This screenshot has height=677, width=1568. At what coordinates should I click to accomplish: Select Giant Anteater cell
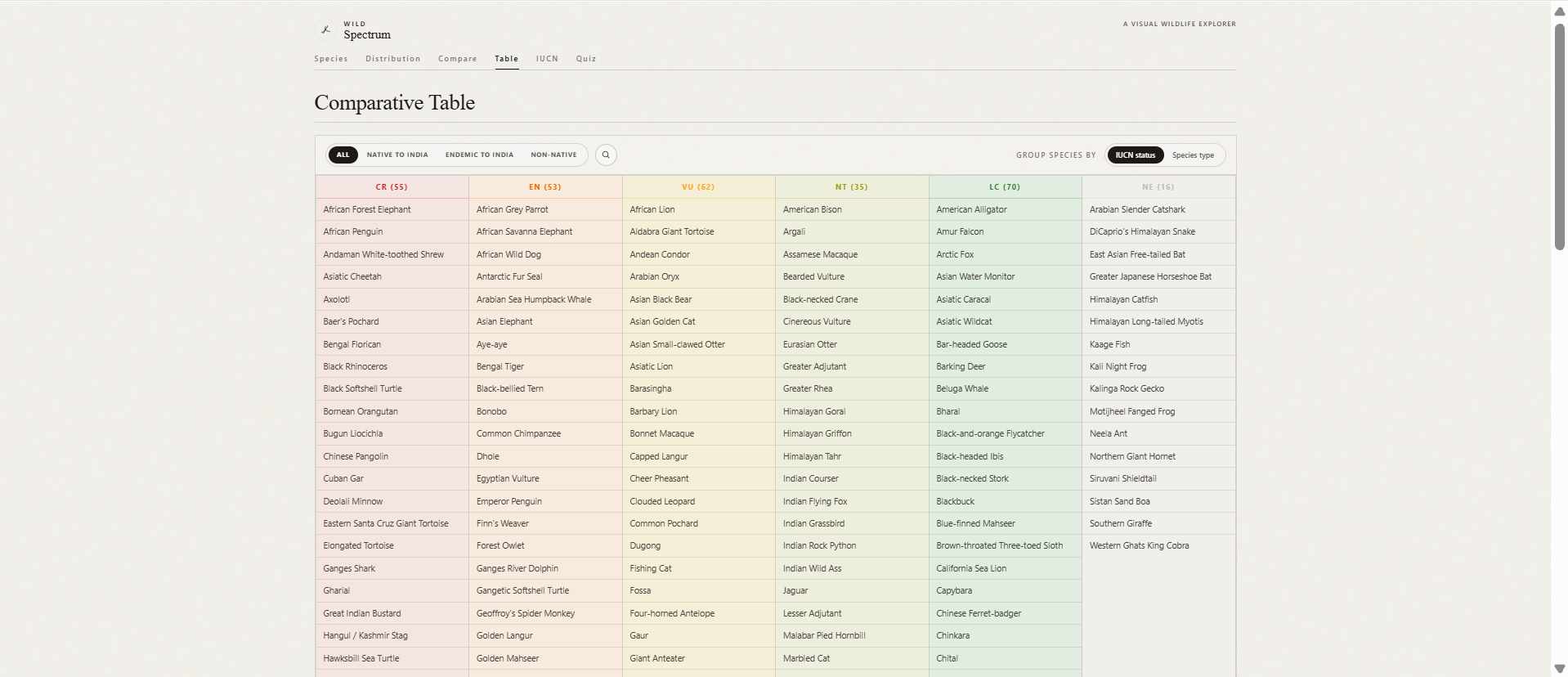point(698,658)
